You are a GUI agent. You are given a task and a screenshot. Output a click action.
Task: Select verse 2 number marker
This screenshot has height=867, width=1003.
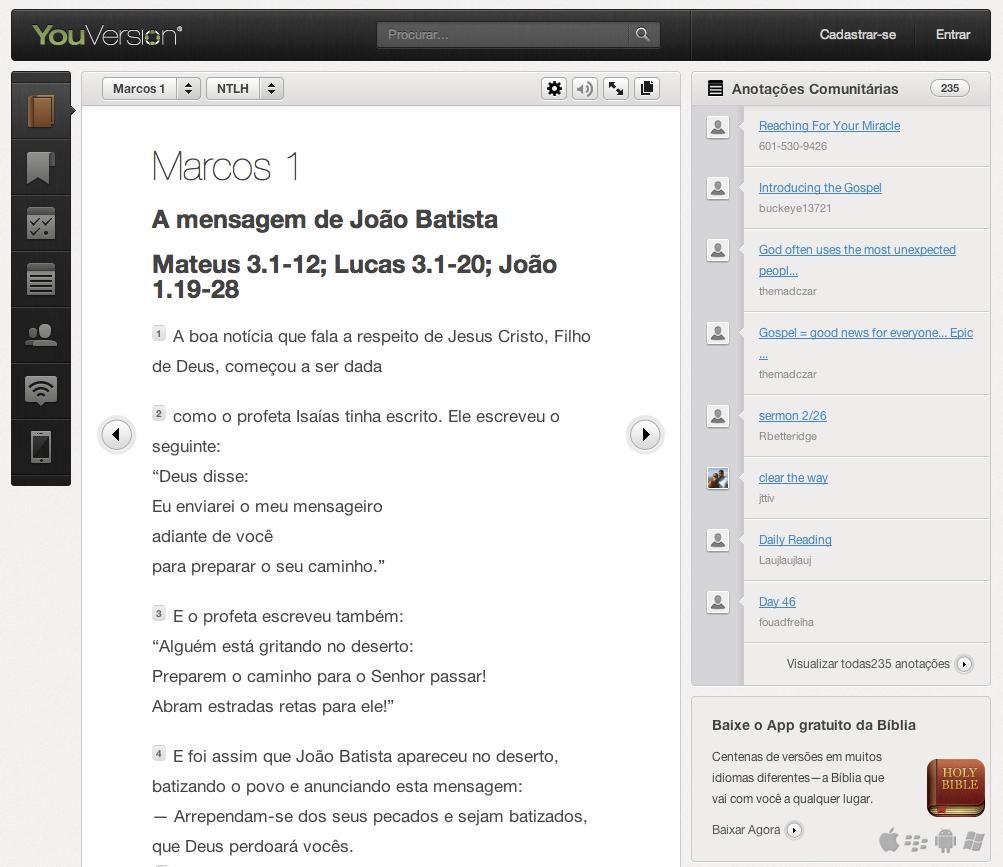click(x=159, y=413)
